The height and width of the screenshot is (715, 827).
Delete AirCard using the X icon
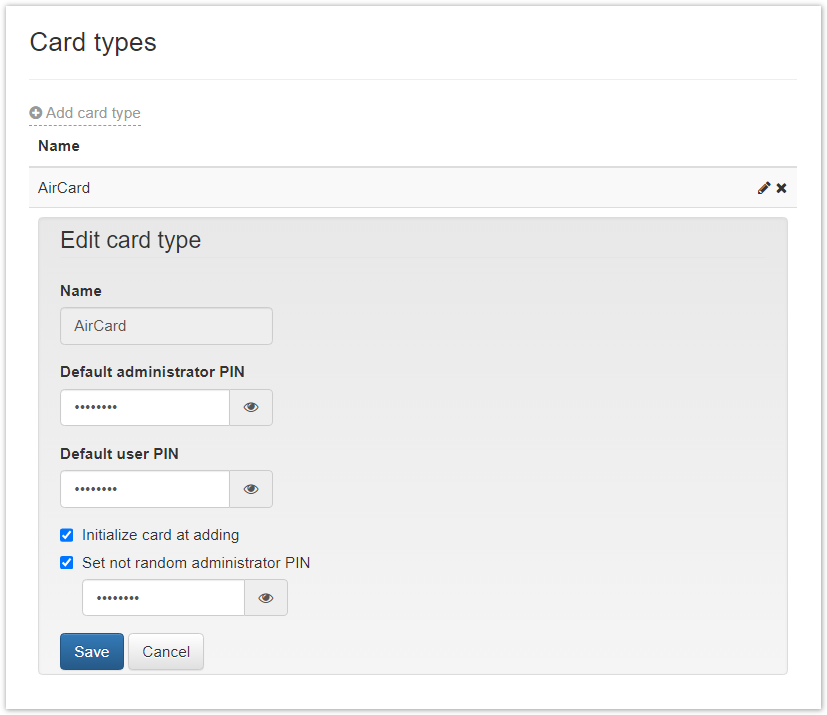click(782, 188)
